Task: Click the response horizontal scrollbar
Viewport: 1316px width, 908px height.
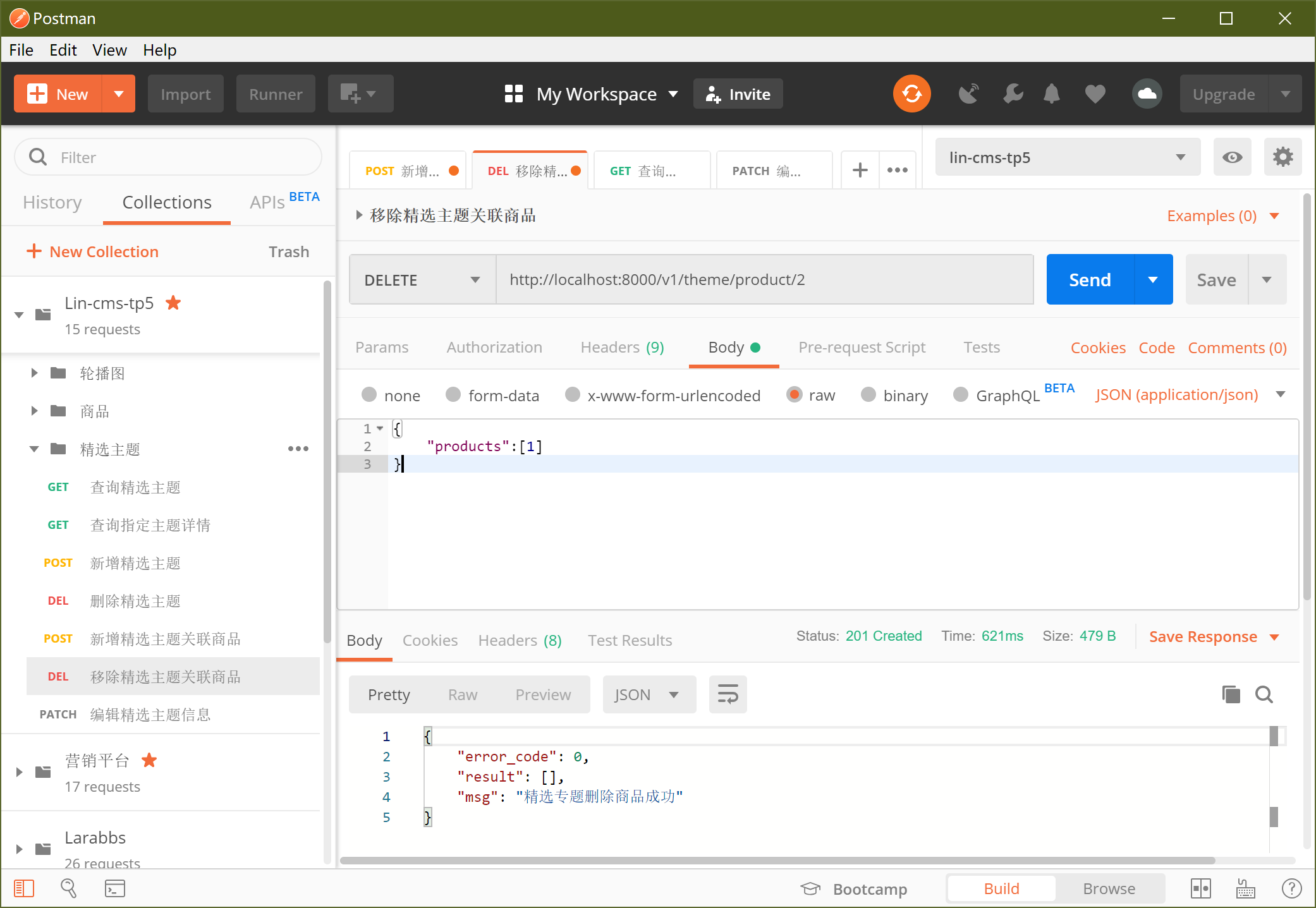Action: coord(777,860)
